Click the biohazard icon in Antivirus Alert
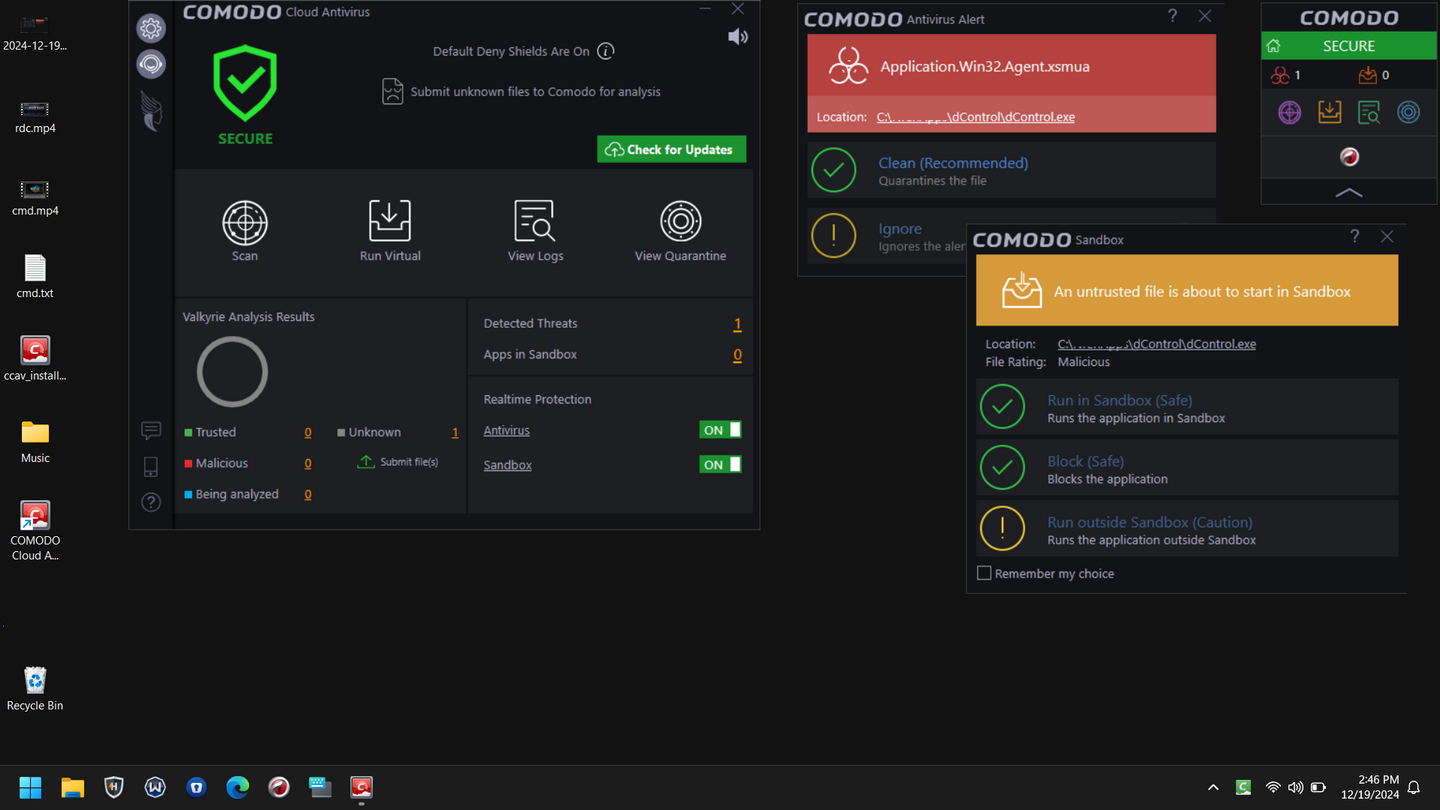Image resolution: width=1440 pixels, height=810 pixels. (848, 67)
